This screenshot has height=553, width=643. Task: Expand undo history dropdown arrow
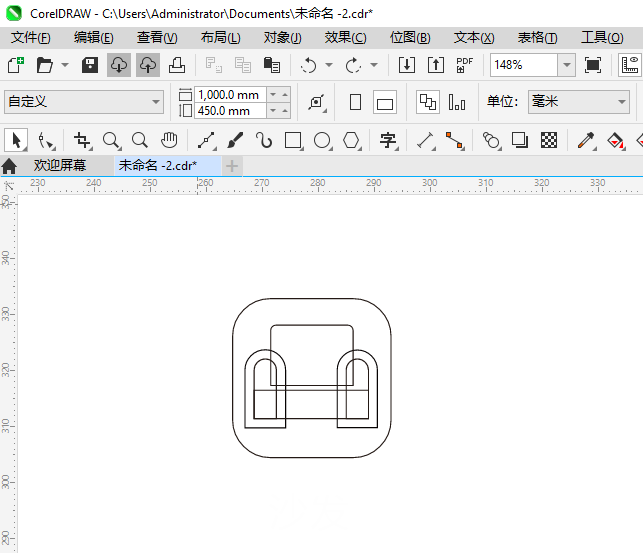point(329,65)
